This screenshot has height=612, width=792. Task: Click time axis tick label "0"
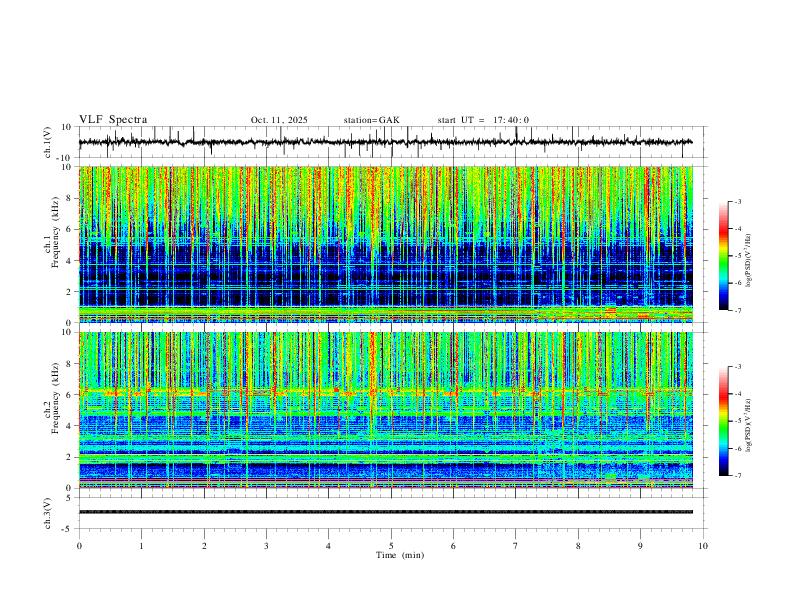click(79, 546)
